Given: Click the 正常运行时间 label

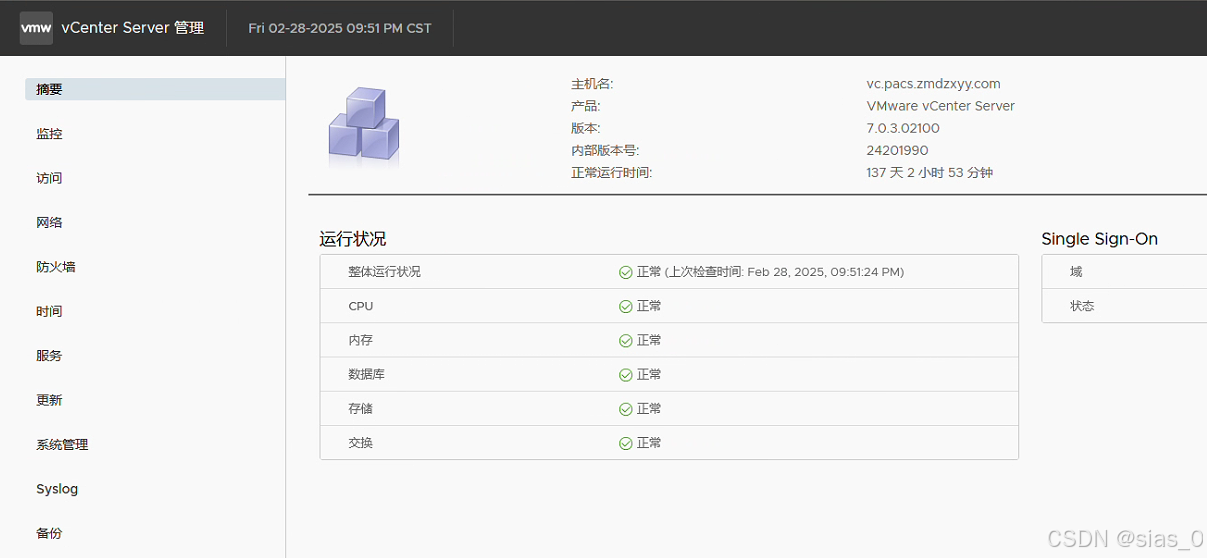Looking at the screenshot, I should (x=612, y=173).
